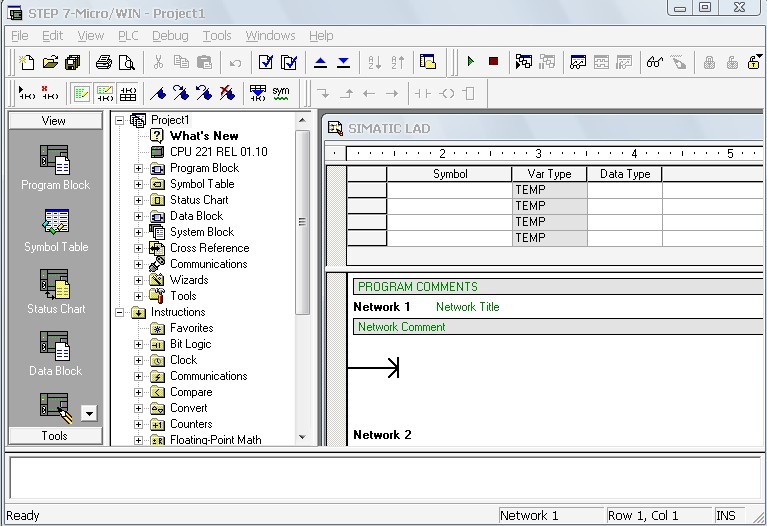This screenshot has width=767, height=526.
Task: Click the Compile checkmark toolbar icon
Action: click(x=266, y=62)
